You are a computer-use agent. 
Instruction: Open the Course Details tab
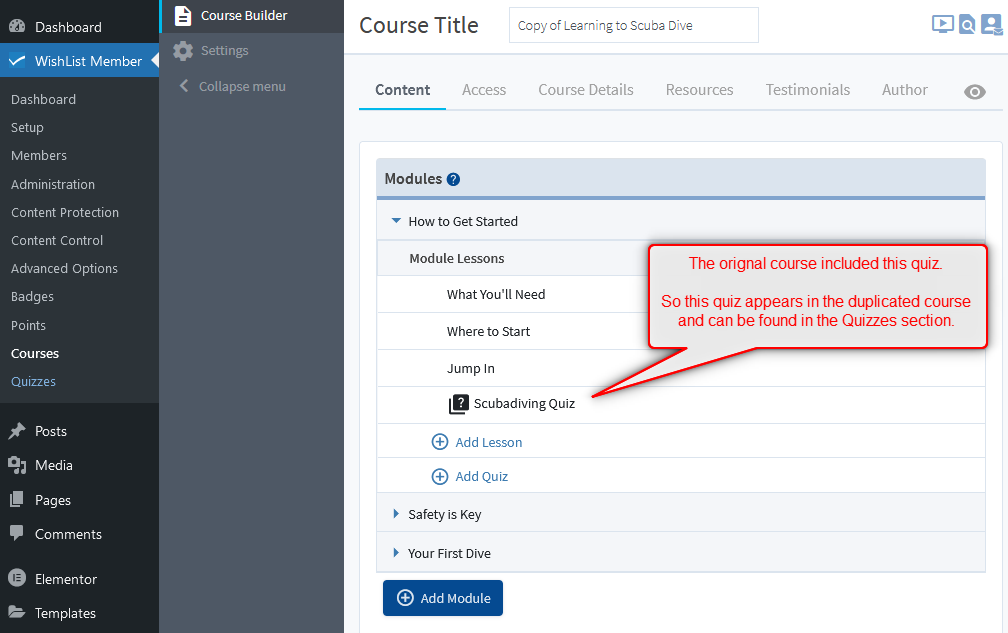click(x=585, y=90)
